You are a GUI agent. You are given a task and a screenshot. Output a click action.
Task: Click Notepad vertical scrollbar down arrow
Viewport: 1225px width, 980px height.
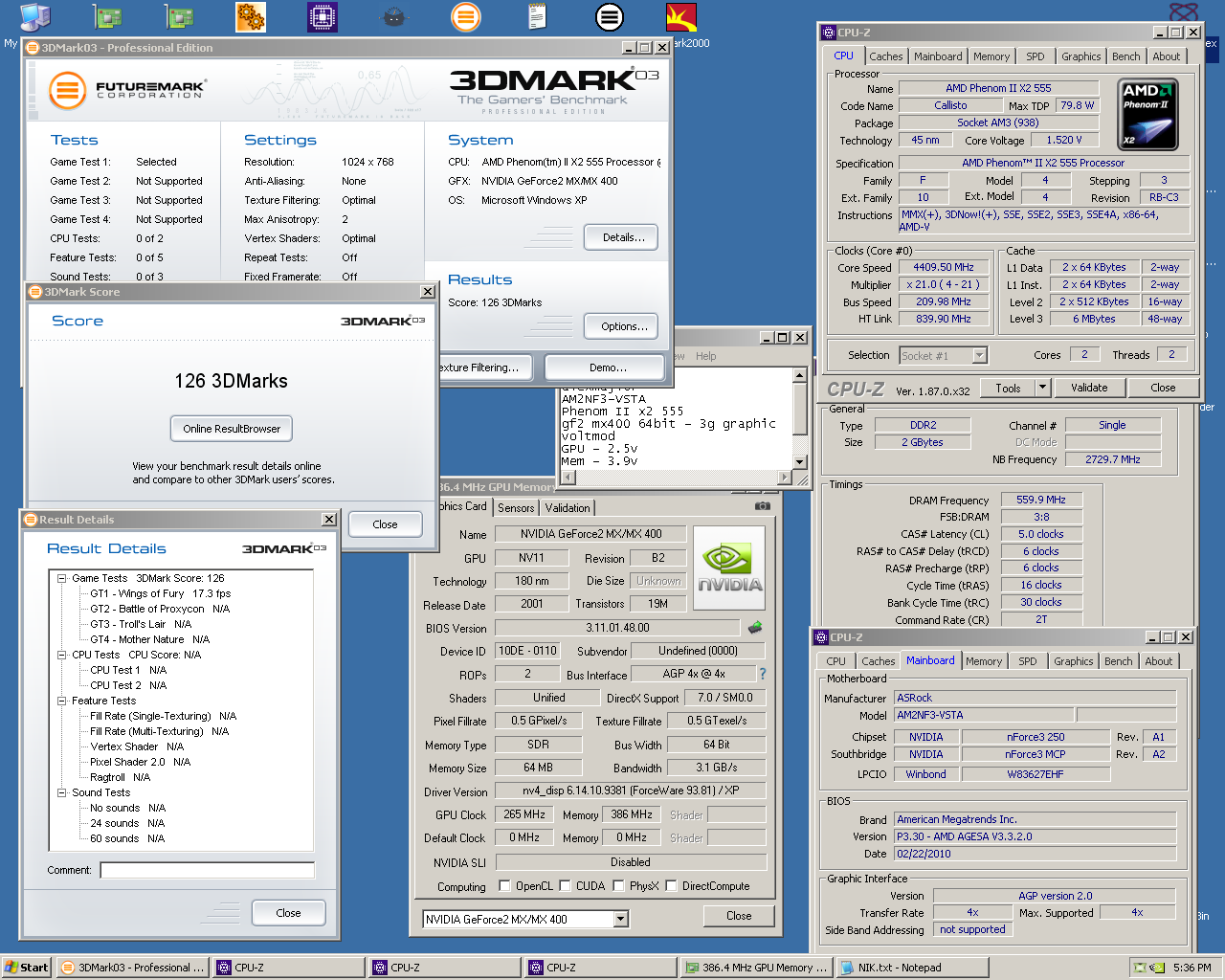point(800,461)
